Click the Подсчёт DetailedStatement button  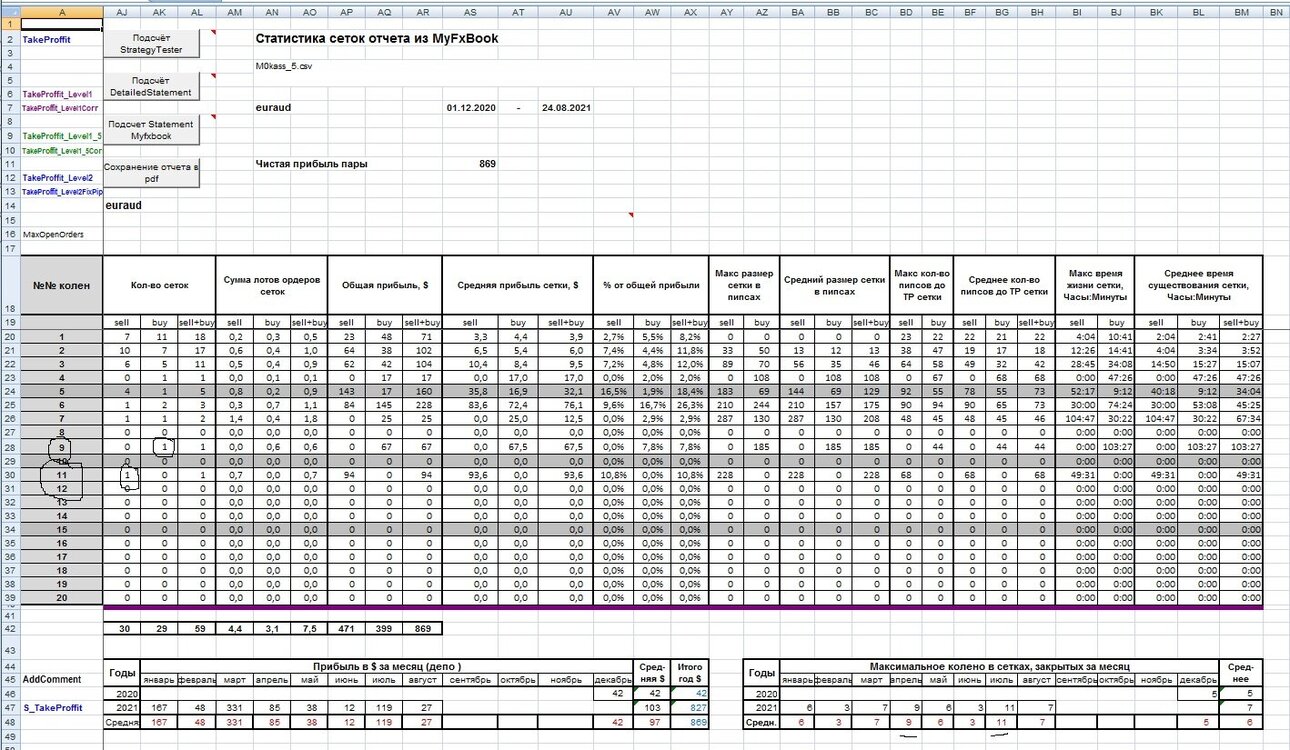tap(152, 86)
